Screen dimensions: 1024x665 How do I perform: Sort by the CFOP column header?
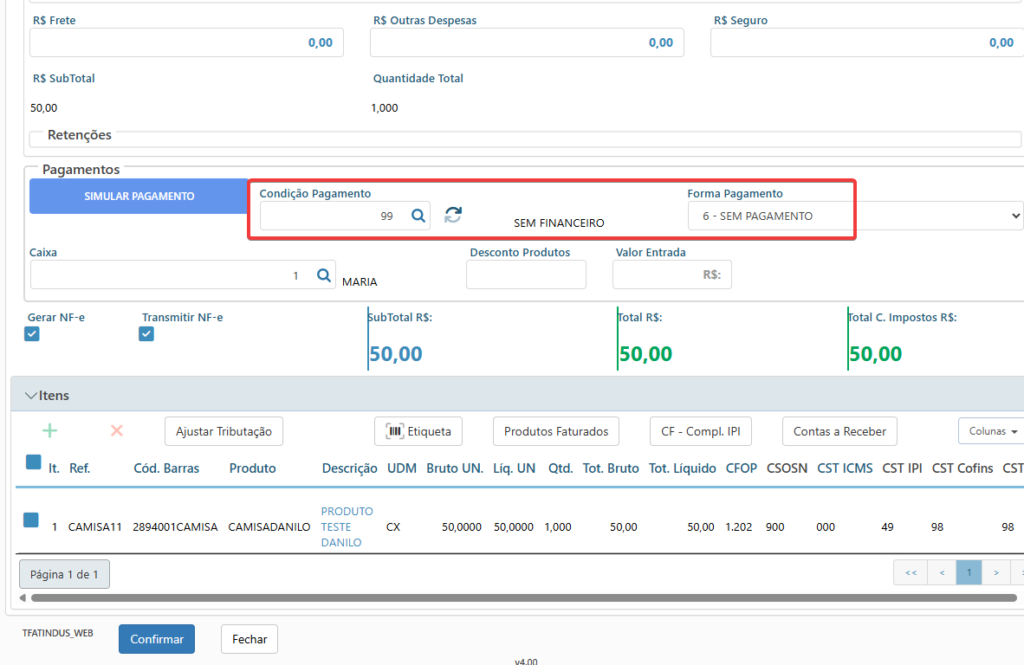click(x=741, y=468)
